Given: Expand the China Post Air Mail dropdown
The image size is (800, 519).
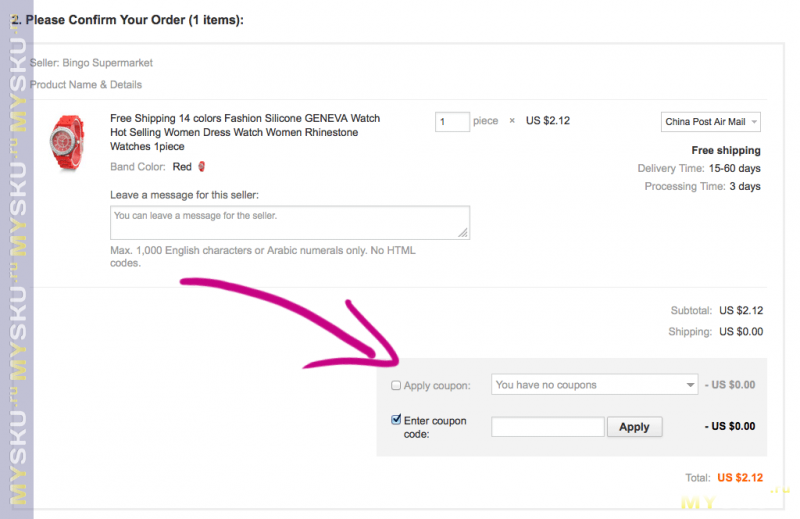Looking at the screenshot, I should click(711, 122).
